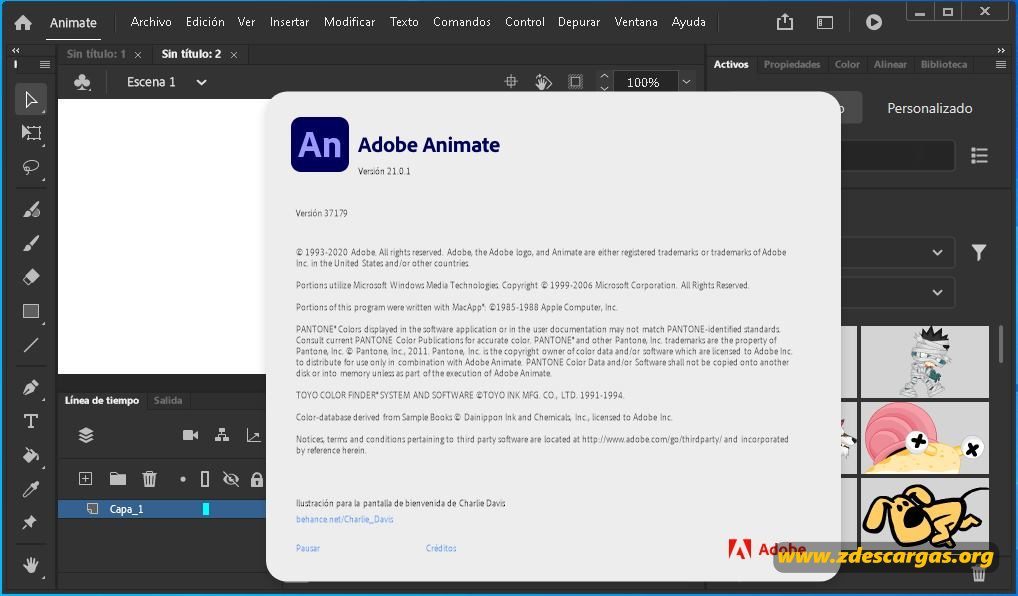Expand the first Assets category dropdown chevron
Image resolution: width=1018 pixels, height=596 pixels.
point(937,253)
